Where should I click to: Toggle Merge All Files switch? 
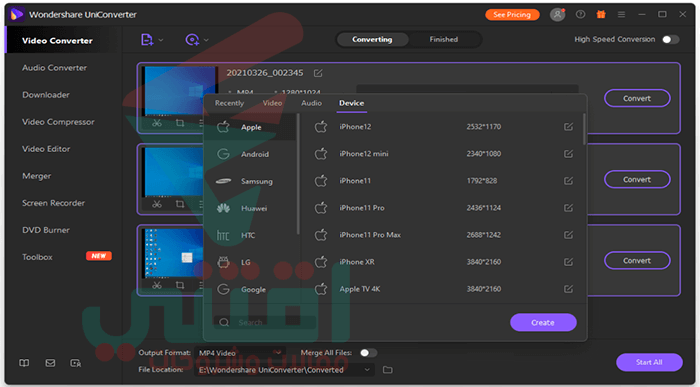click(x=368, y=353)
